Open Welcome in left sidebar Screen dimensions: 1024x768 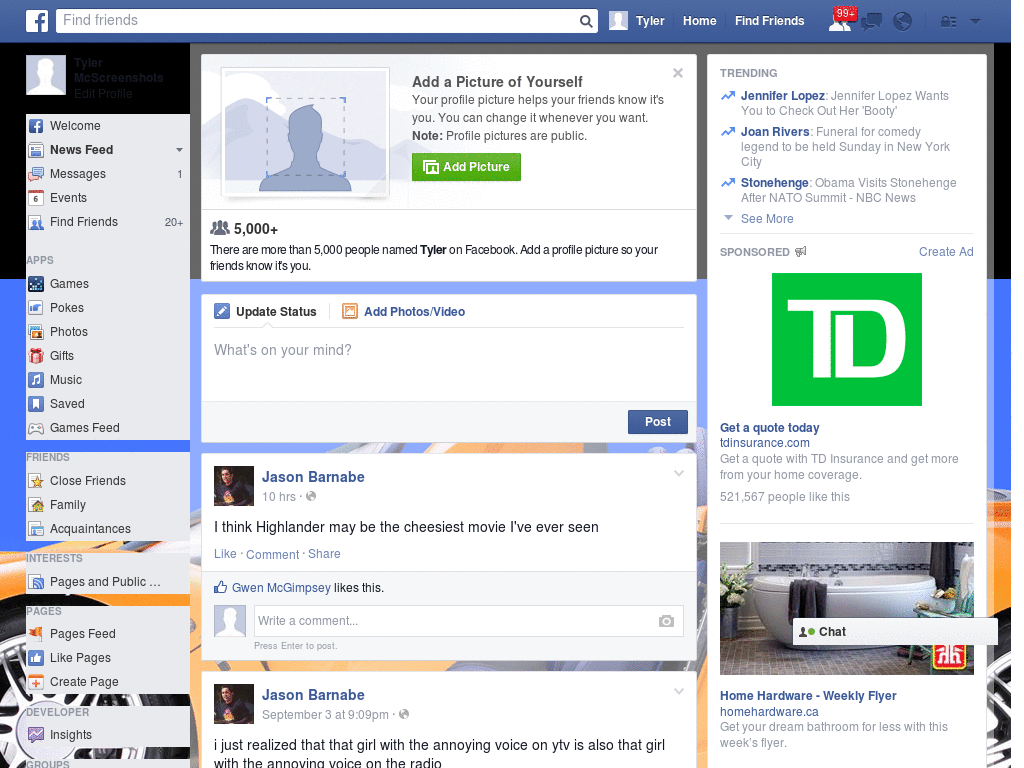pyautogui.click(x=108, y=125)
